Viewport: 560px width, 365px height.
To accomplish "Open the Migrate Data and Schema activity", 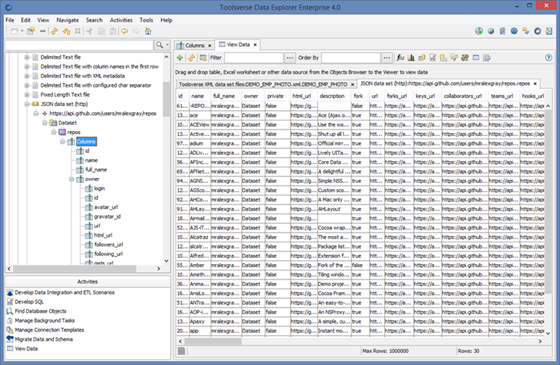I will 44,339.
